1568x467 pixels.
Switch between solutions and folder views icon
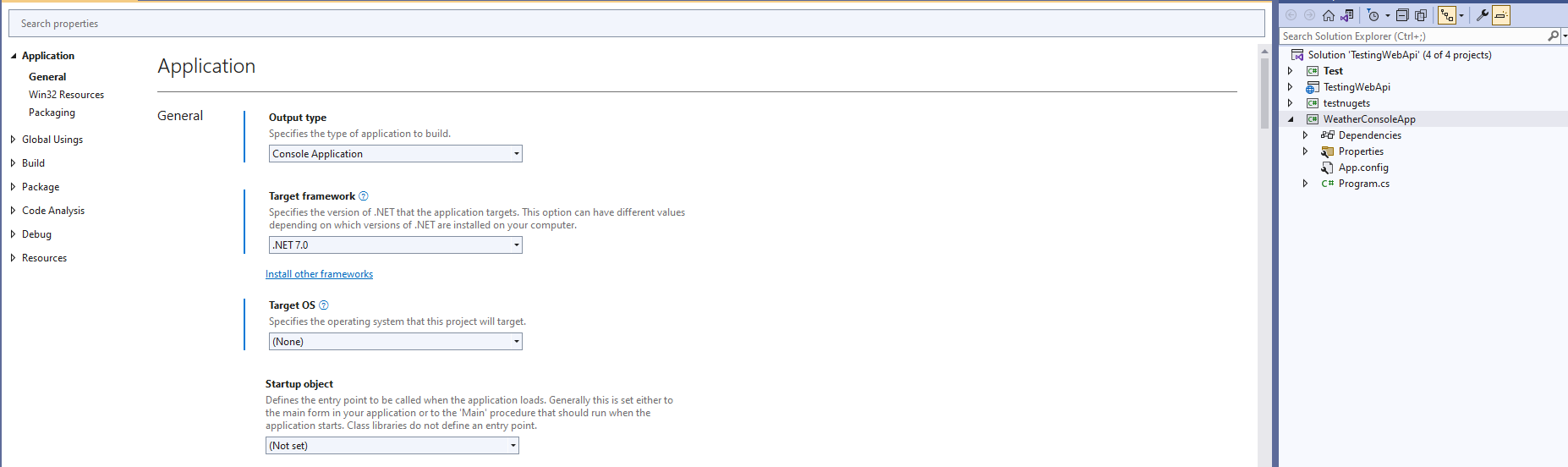point(1347,15)
